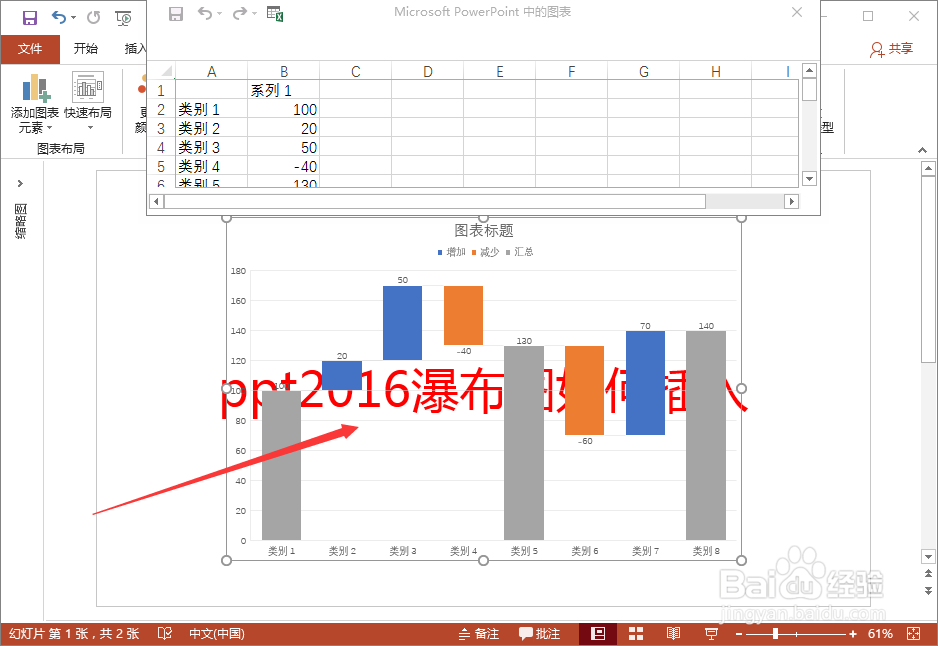The height and width of the screenshot is (646, 938).
Task: Select the 类别 1 cell
Action: pyautogui.click(x=211, y=109)
